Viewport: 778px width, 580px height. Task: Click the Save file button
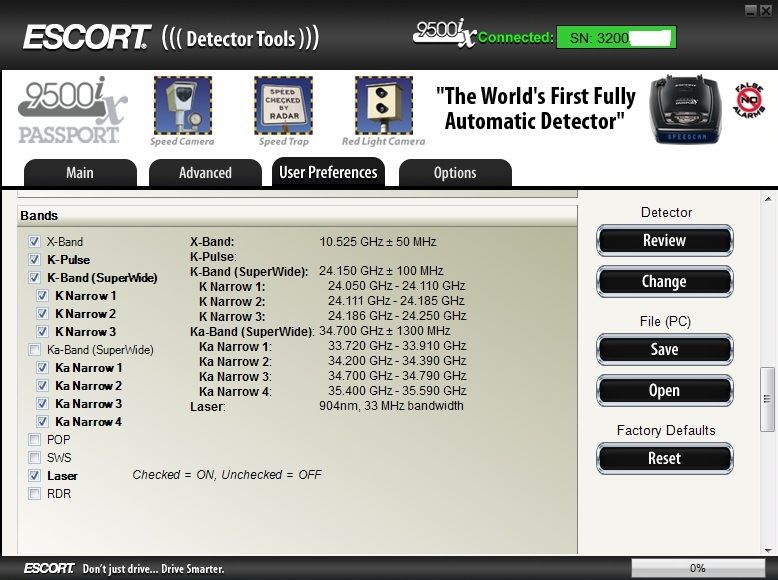coord(664,350)
